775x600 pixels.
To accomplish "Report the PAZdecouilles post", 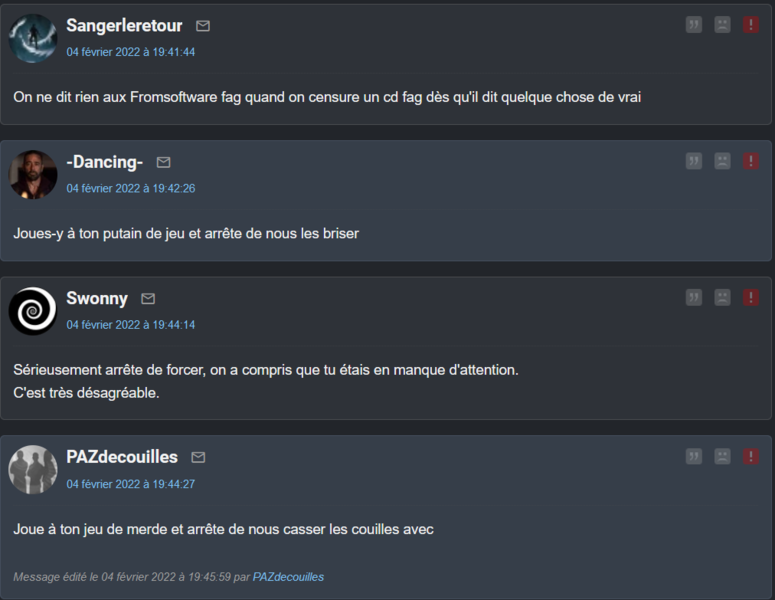I will tap(751, 456).
